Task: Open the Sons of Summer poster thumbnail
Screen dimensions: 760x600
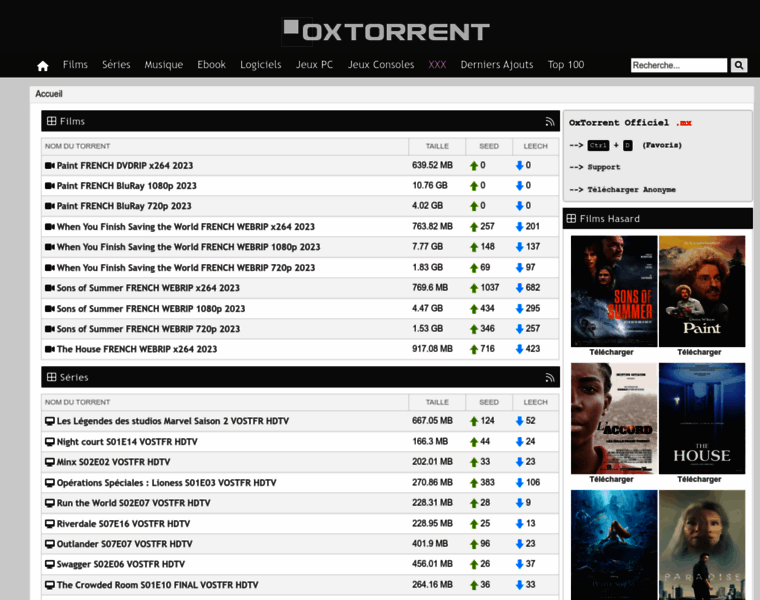Action: click(614, 291)
